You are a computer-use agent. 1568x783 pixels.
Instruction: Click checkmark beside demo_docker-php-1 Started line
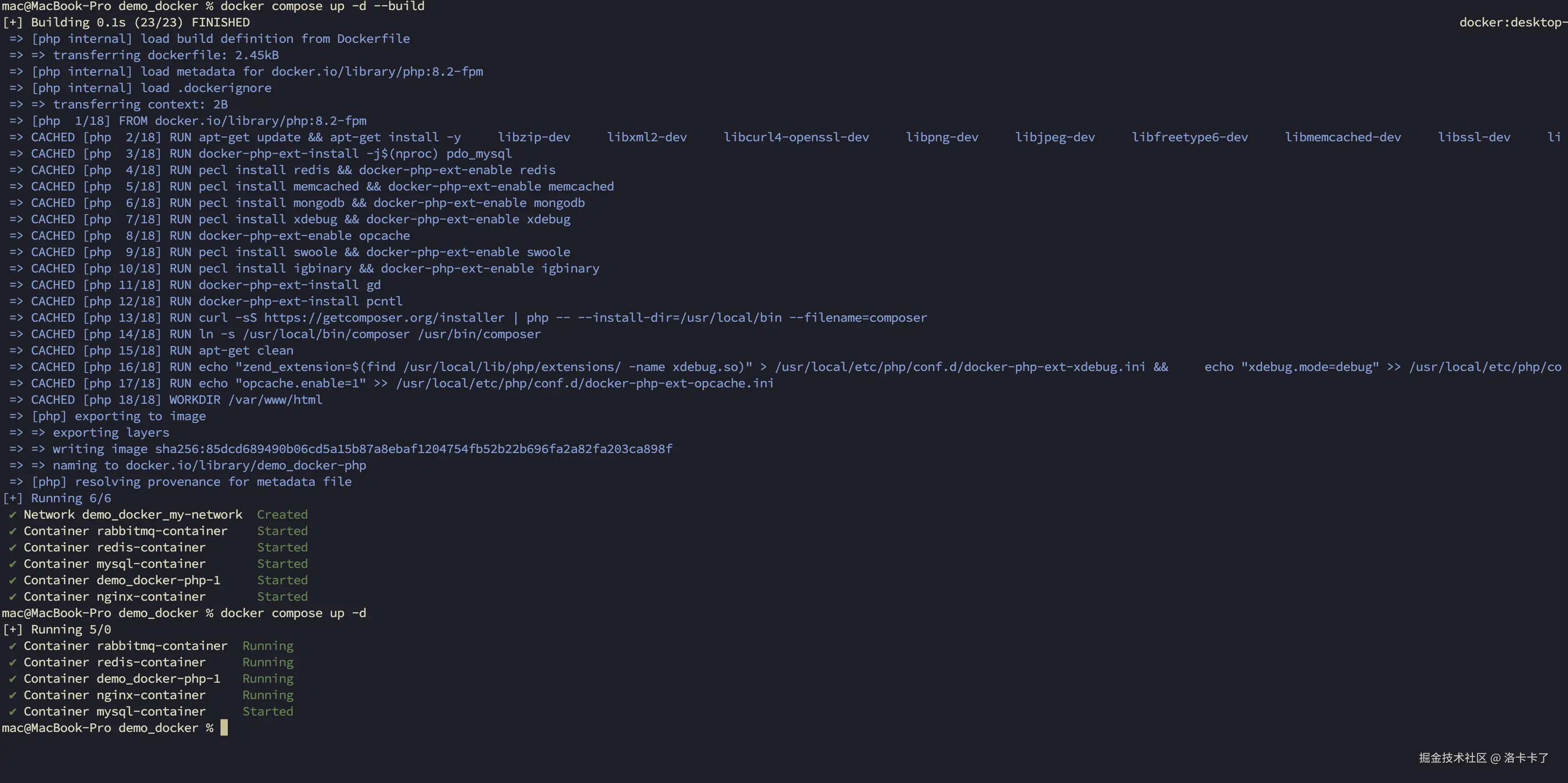click(12, 581)
